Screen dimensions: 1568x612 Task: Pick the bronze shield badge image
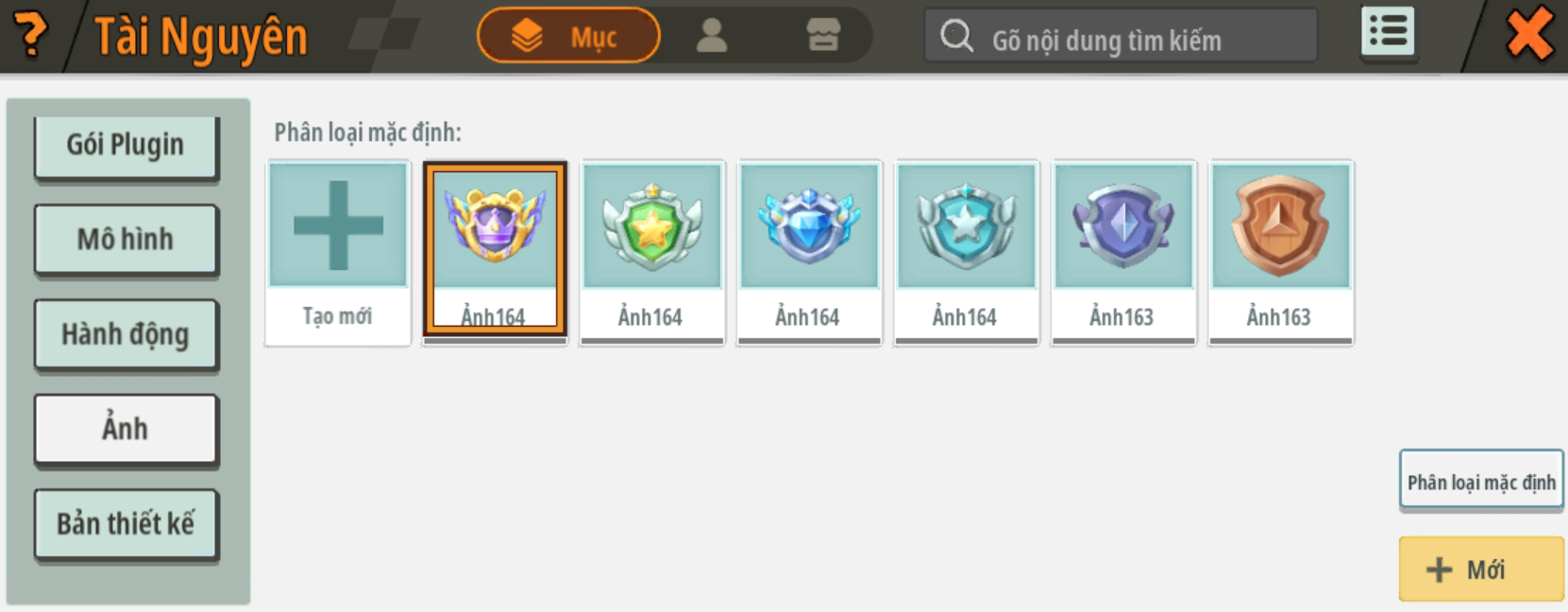[x=1281, y=251]
